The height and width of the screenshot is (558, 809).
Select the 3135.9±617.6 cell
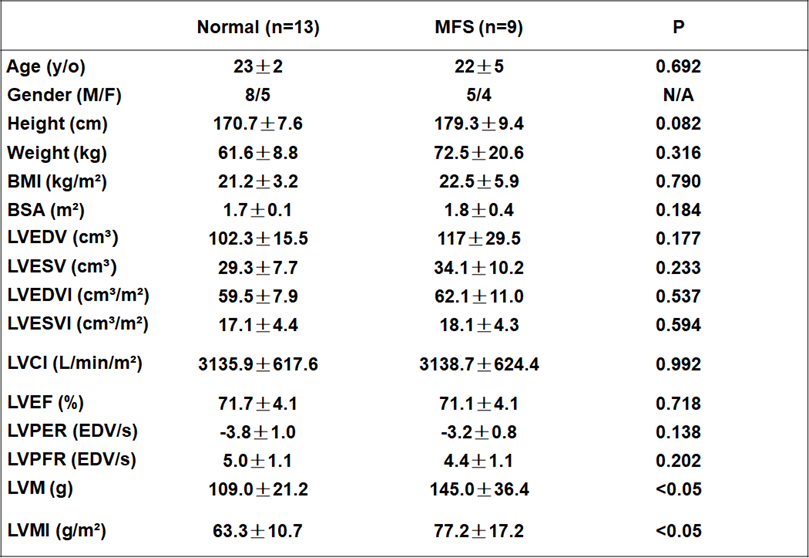point(258,365)
